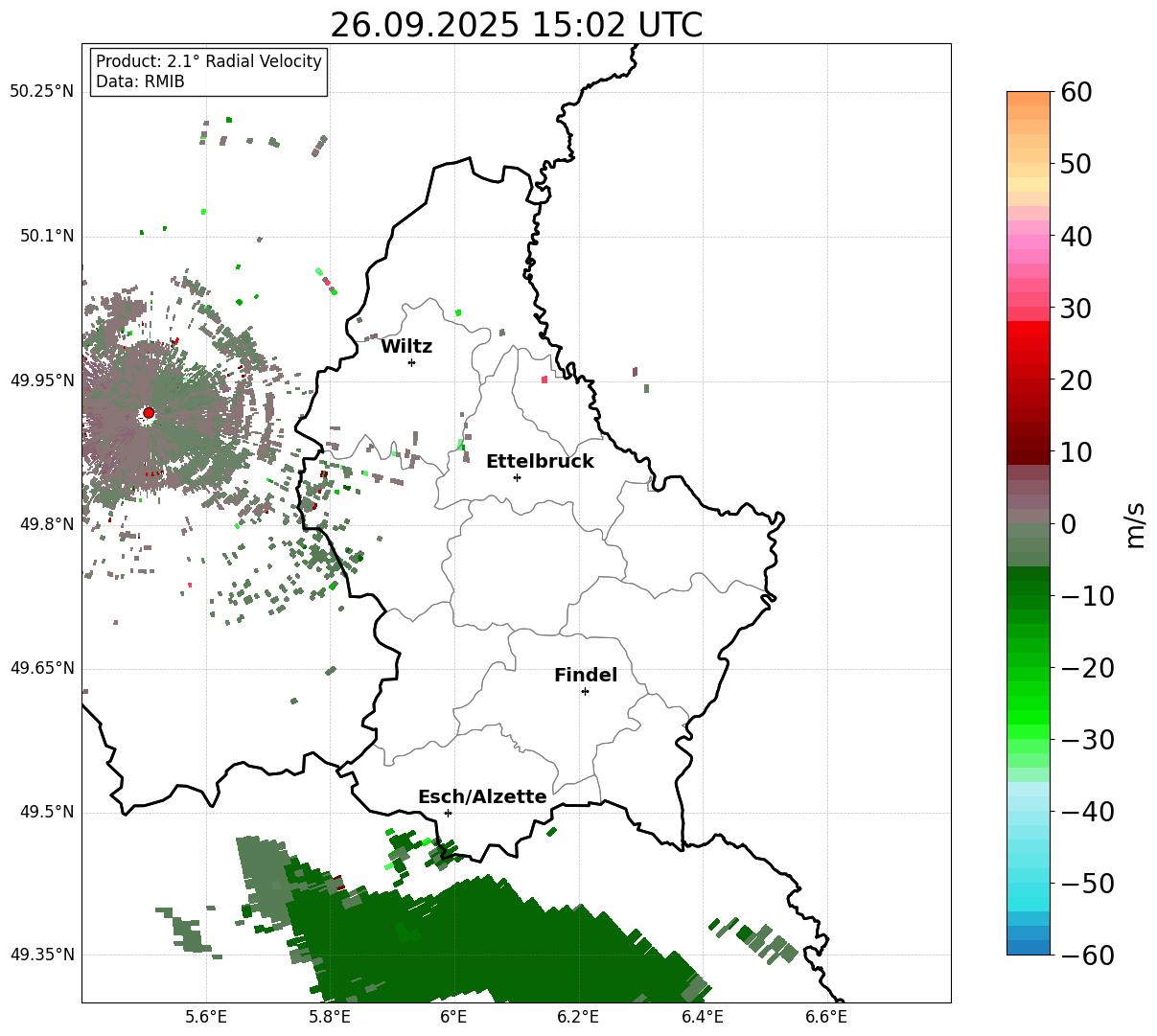Click the −40 colorbar tick label
Viewport: 1157px width, 1036px height.
(1087, 812)
